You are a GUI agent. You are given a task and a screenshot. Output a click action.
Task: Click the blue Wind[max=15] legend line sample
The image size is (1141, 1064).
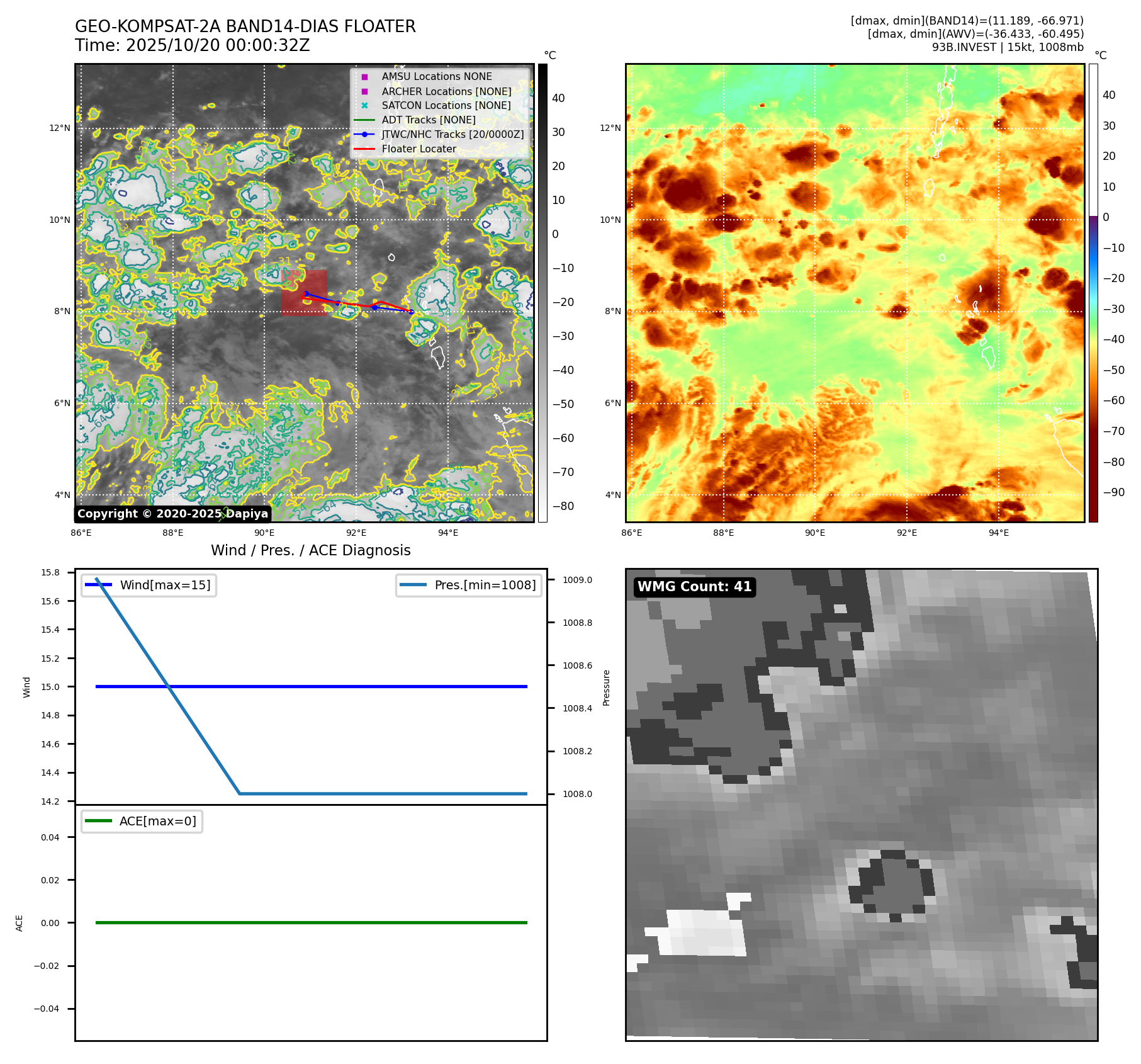[98, 585]
